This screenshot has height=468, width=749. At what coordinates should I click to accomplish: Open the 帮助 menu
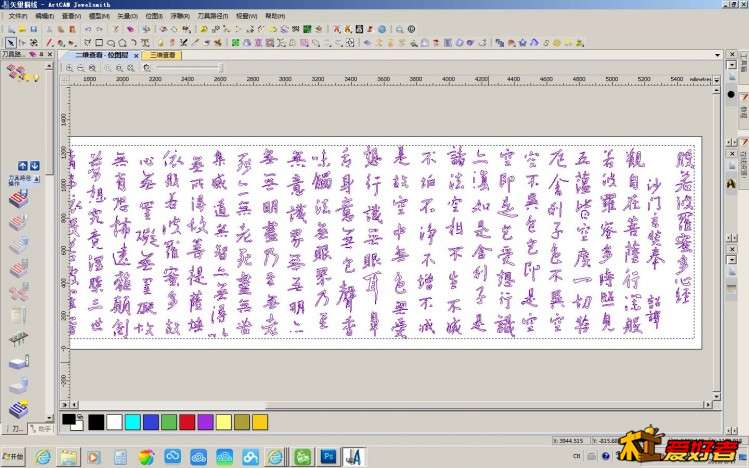pyautogui.click(x=275, y=16)
